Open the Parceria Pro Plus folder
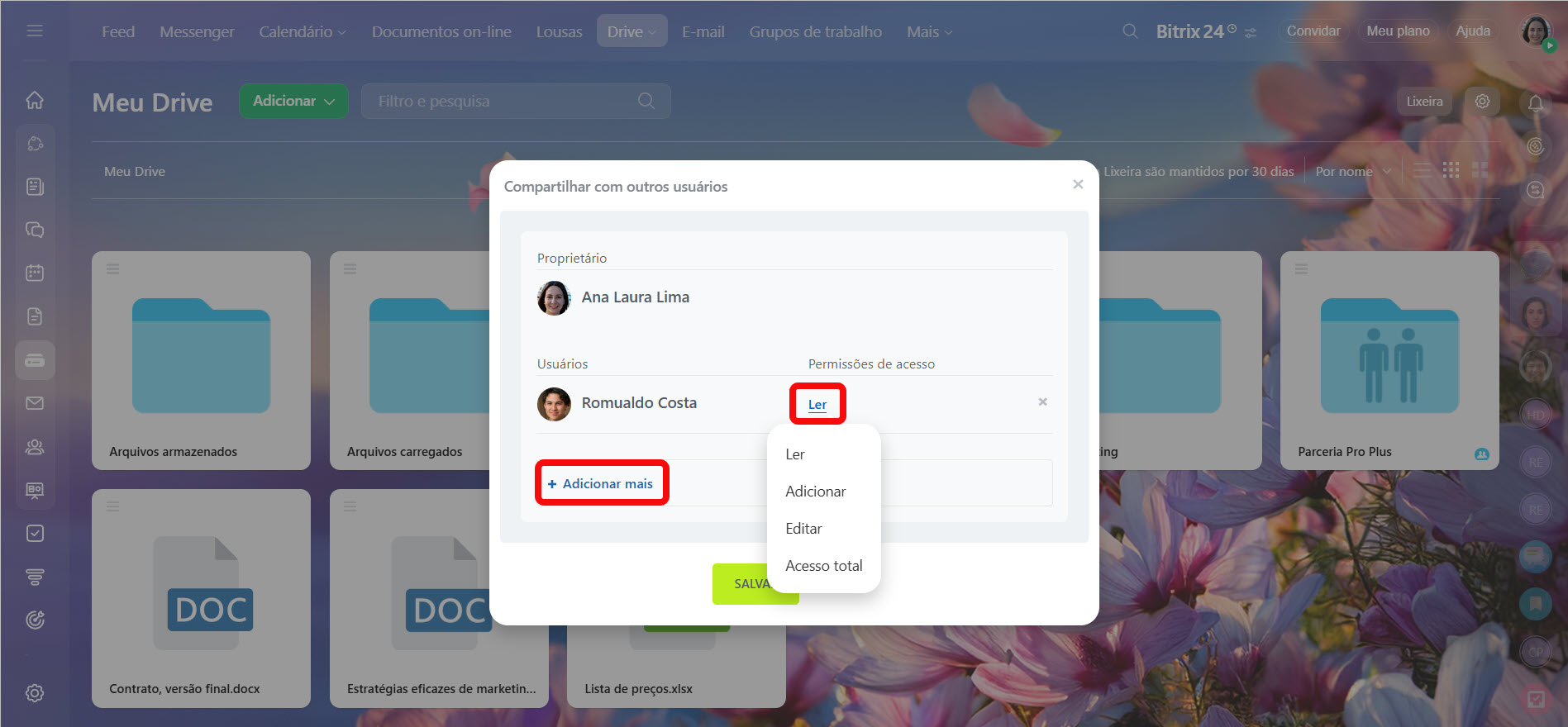The image size is (1568, 727). [x=1389, y=360]
